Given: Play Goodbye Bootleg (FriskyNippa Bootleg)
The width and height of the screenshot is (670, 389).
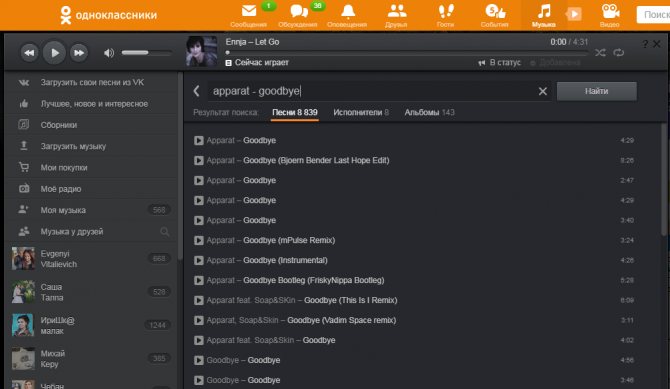Looking at the screenshot, I should tap(199, 280).
